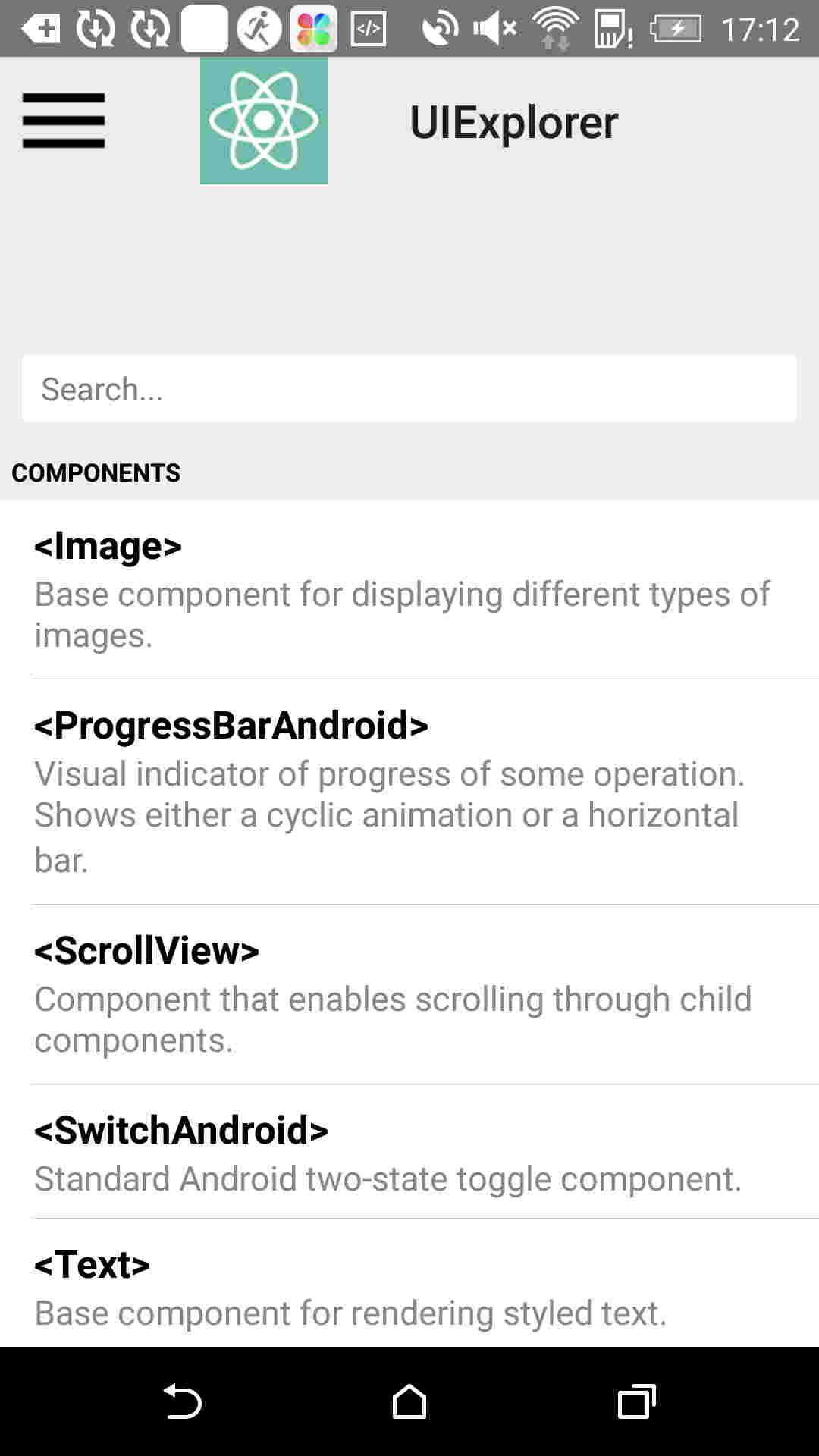Tap the muted volume status icon
The width and height of the screenshot is (819, 1456).
(494, 29)
